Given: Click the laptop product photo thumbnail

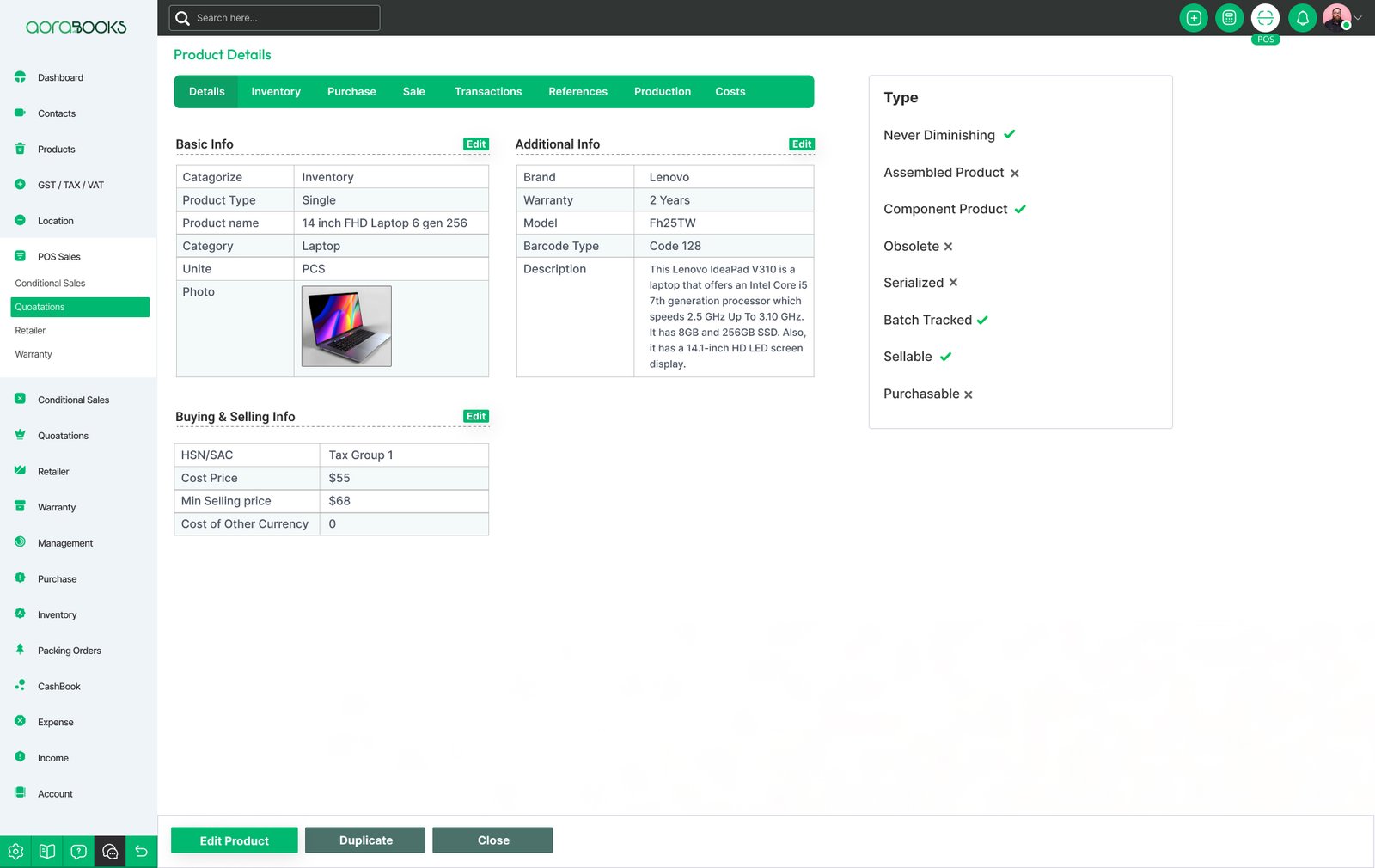Looking at the screenshot, I should [346, 327].
